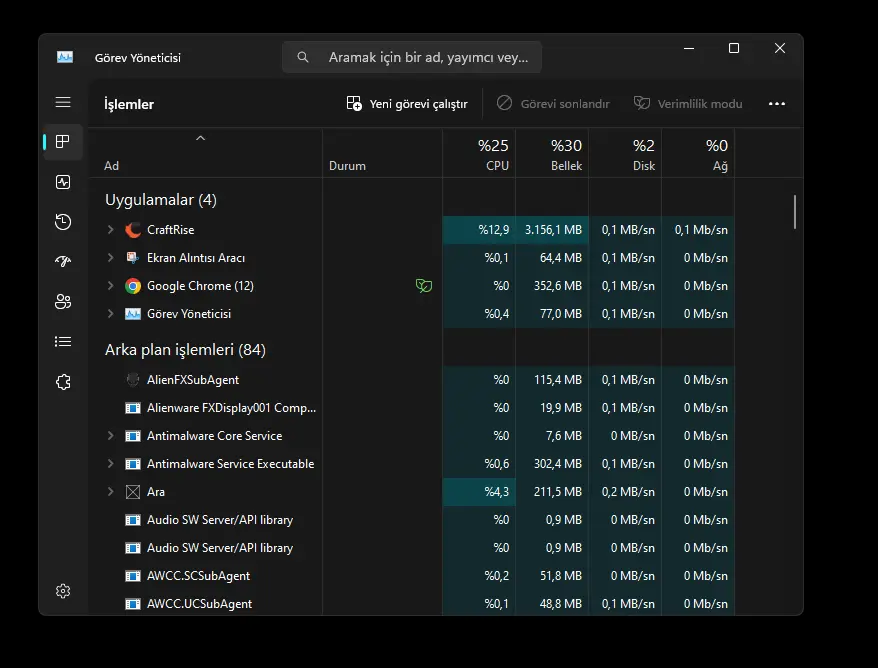Sort by the Disk column header

[625, 153]
